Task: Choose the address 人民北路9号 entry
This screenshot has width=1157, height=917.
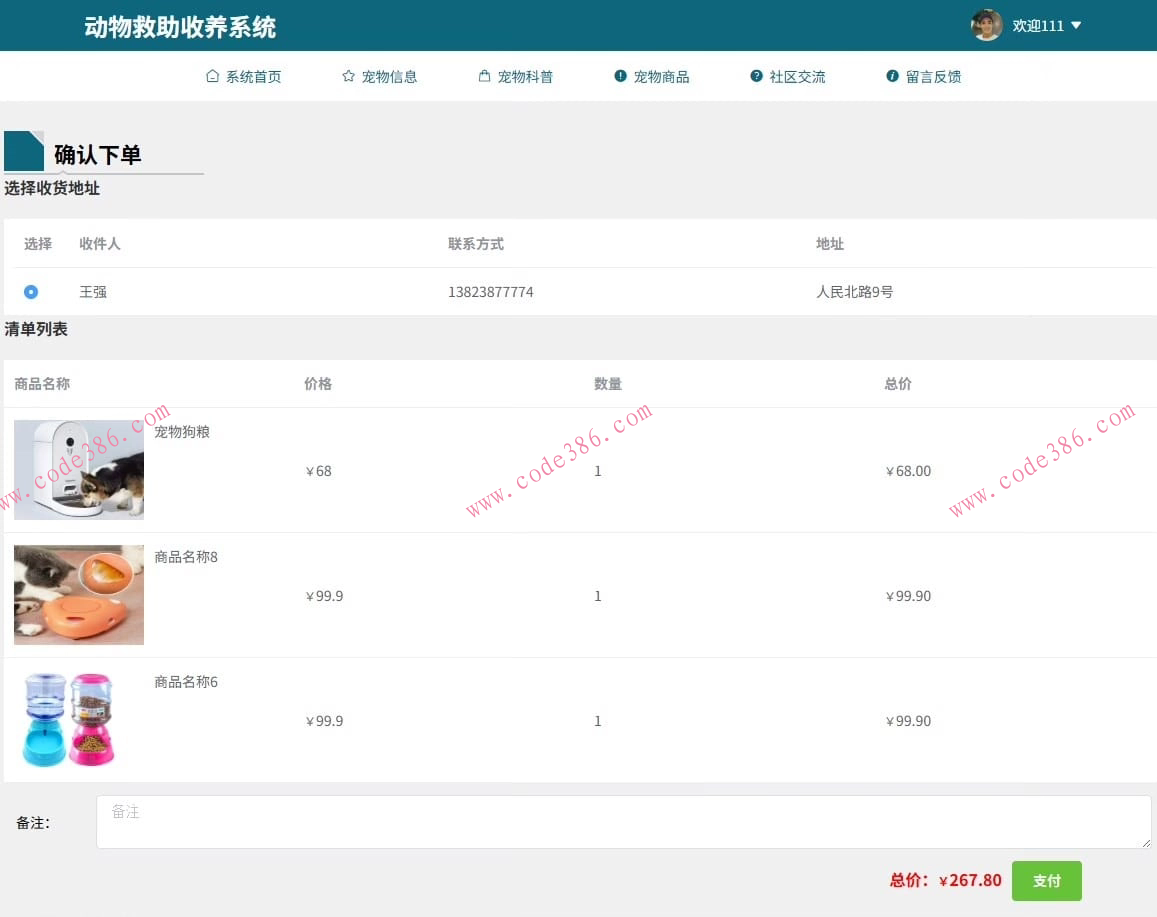Action: 854,291
